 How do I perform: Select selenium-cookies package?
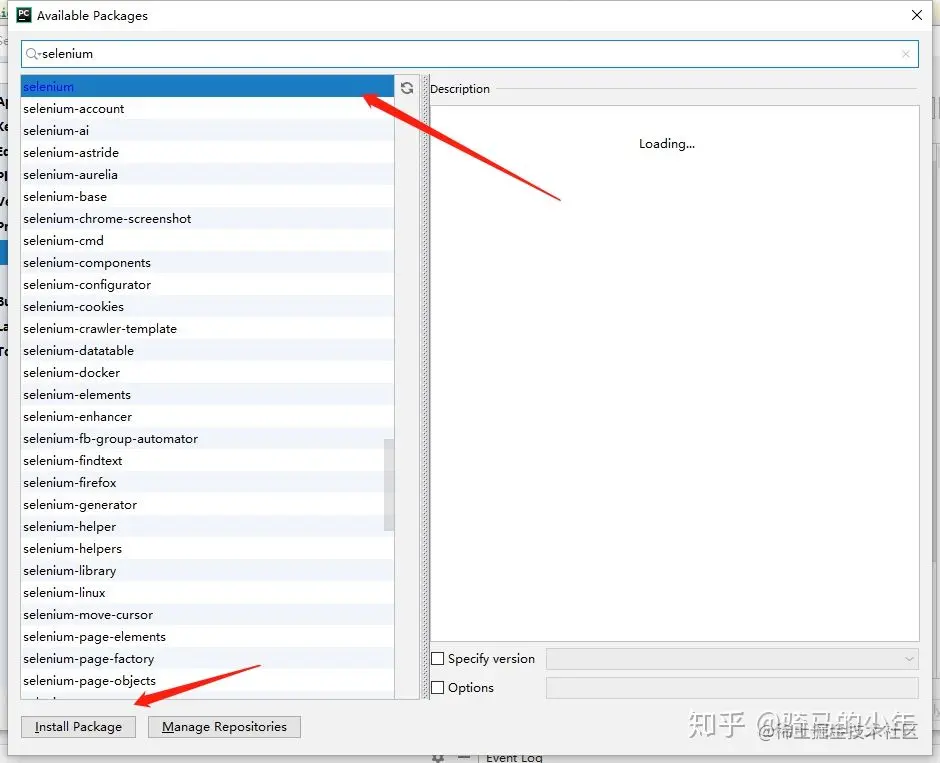coord(207,306)
